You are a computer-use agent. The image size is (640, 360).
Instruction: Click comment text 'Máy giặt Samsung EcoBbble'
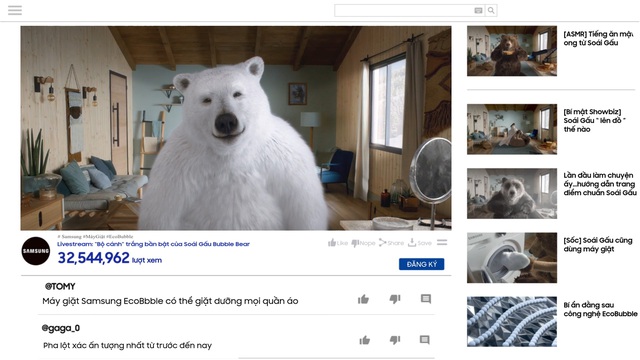tap(170, 301)
